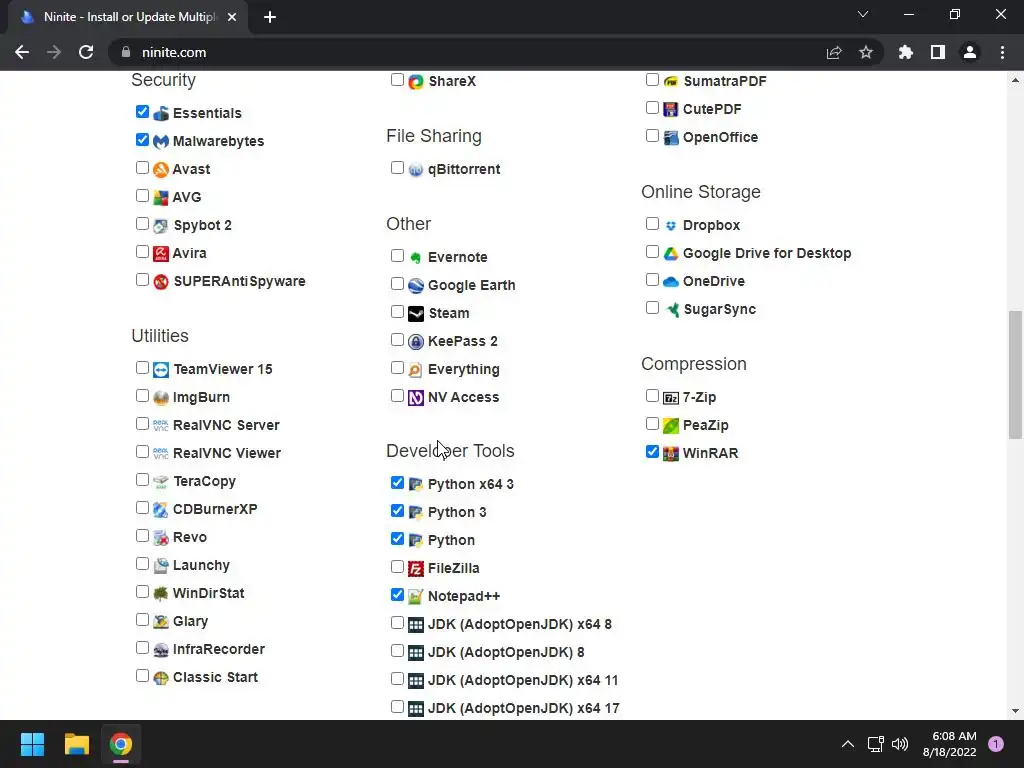1024x768 pixels.
Task: Open the tab search dropdown arrow
Action: 863,14
